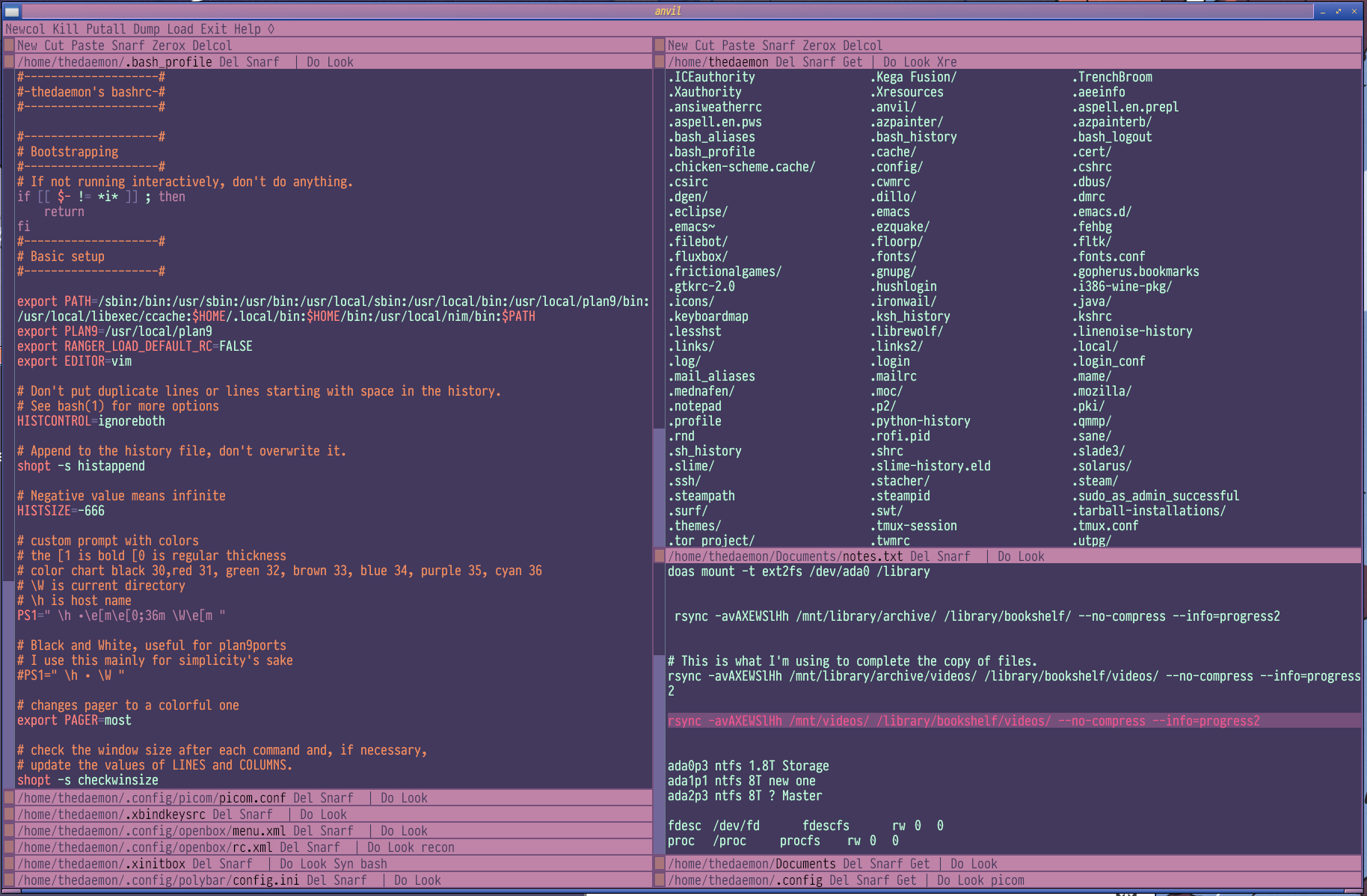Click the drag box of the rc.xml window
This screenshot has height=896, width=1367.
pos(9,847)
